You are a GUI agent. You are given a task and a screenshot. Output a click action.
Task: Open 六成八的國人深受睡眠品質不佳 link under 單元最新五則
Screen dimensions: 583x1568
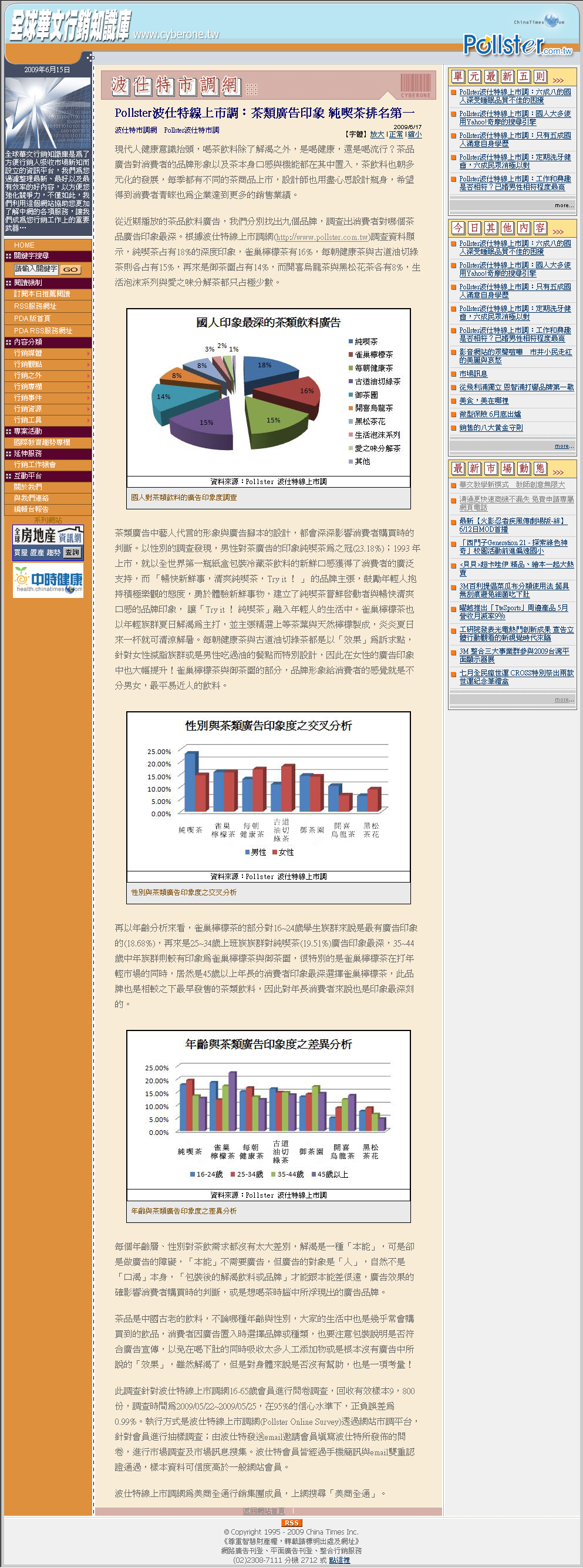(x=515, y=96)
